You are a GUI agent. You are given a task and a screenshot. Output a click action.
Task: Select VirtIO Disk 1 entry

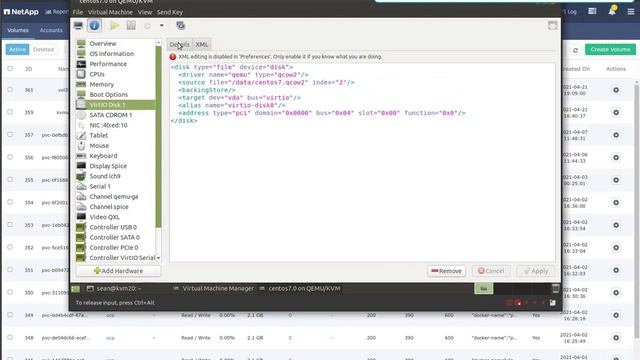tap(115, 105)
